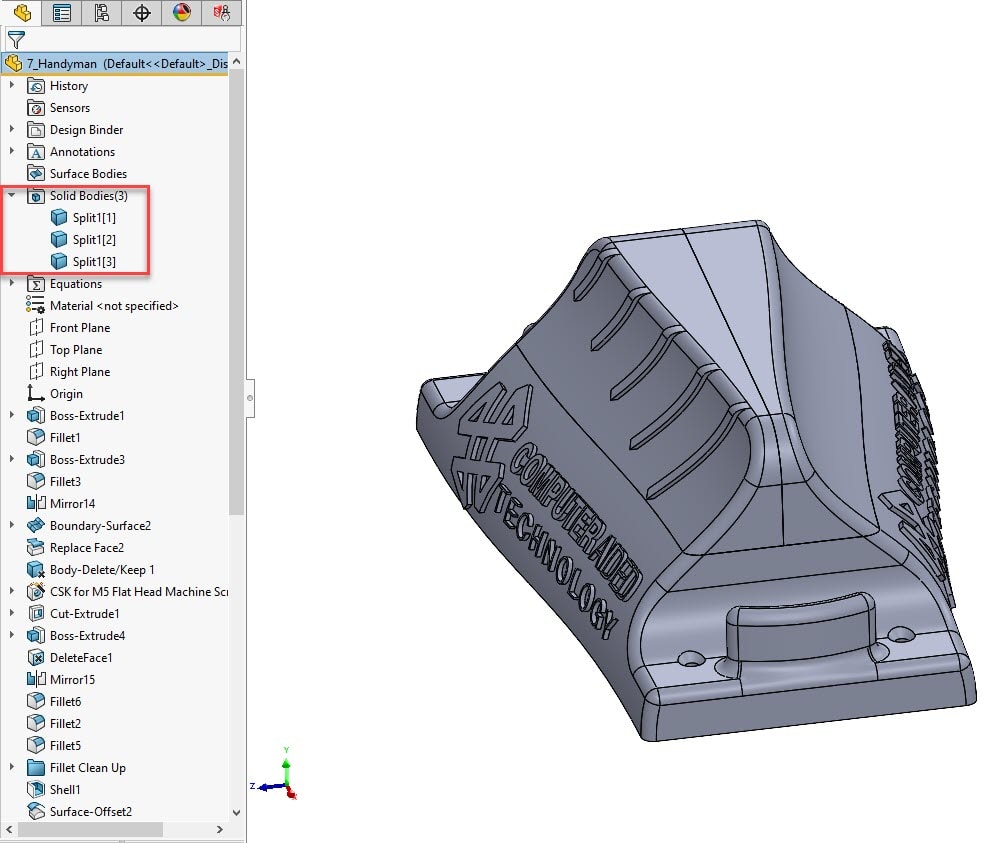Click the Cut-Extrude1 icon
Viewport: 1003px width, 843px height.
tap(36, 613)
